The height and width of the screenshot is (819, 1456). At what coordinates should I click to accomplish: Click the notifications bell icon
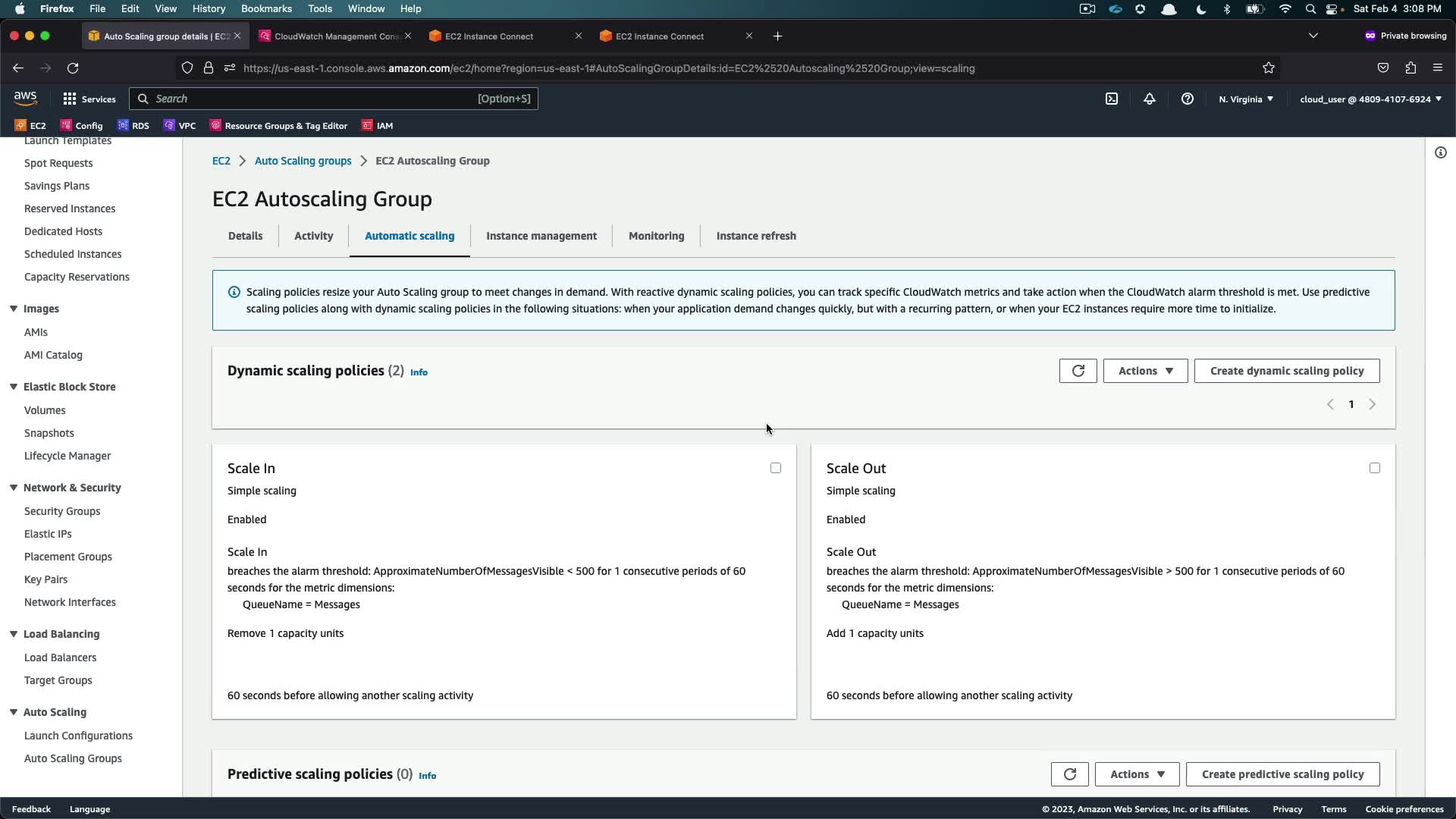(x=1150, y=99)
